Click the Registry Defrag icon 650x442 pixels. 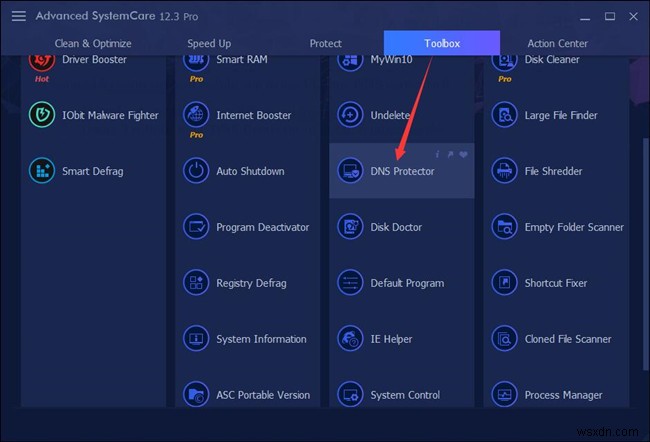tap(196, 282)
